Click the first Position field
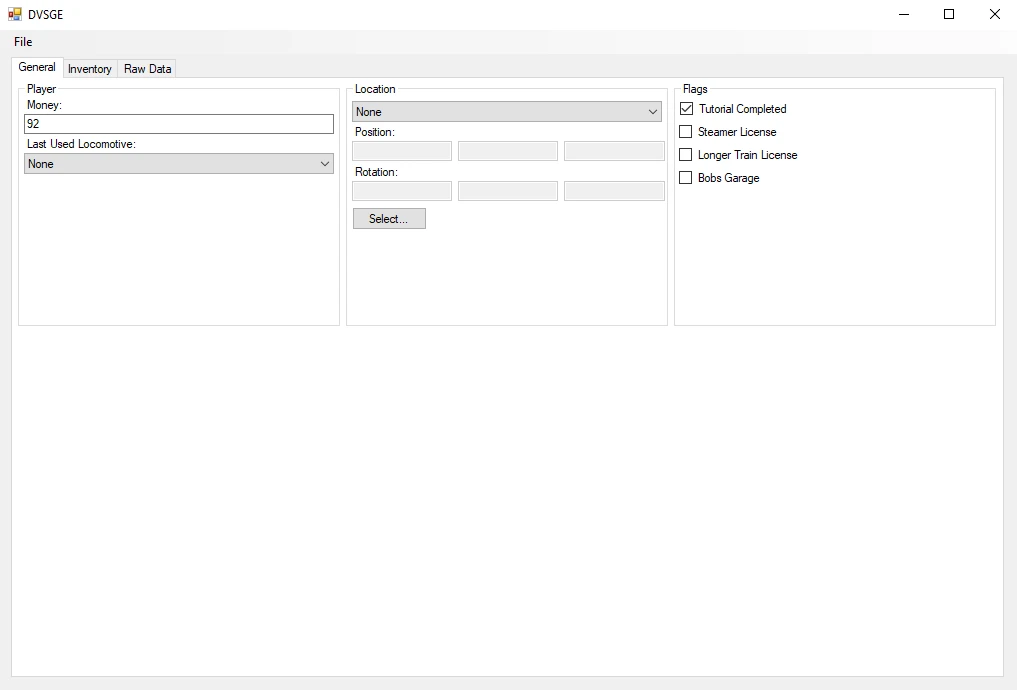 (402, 151)
